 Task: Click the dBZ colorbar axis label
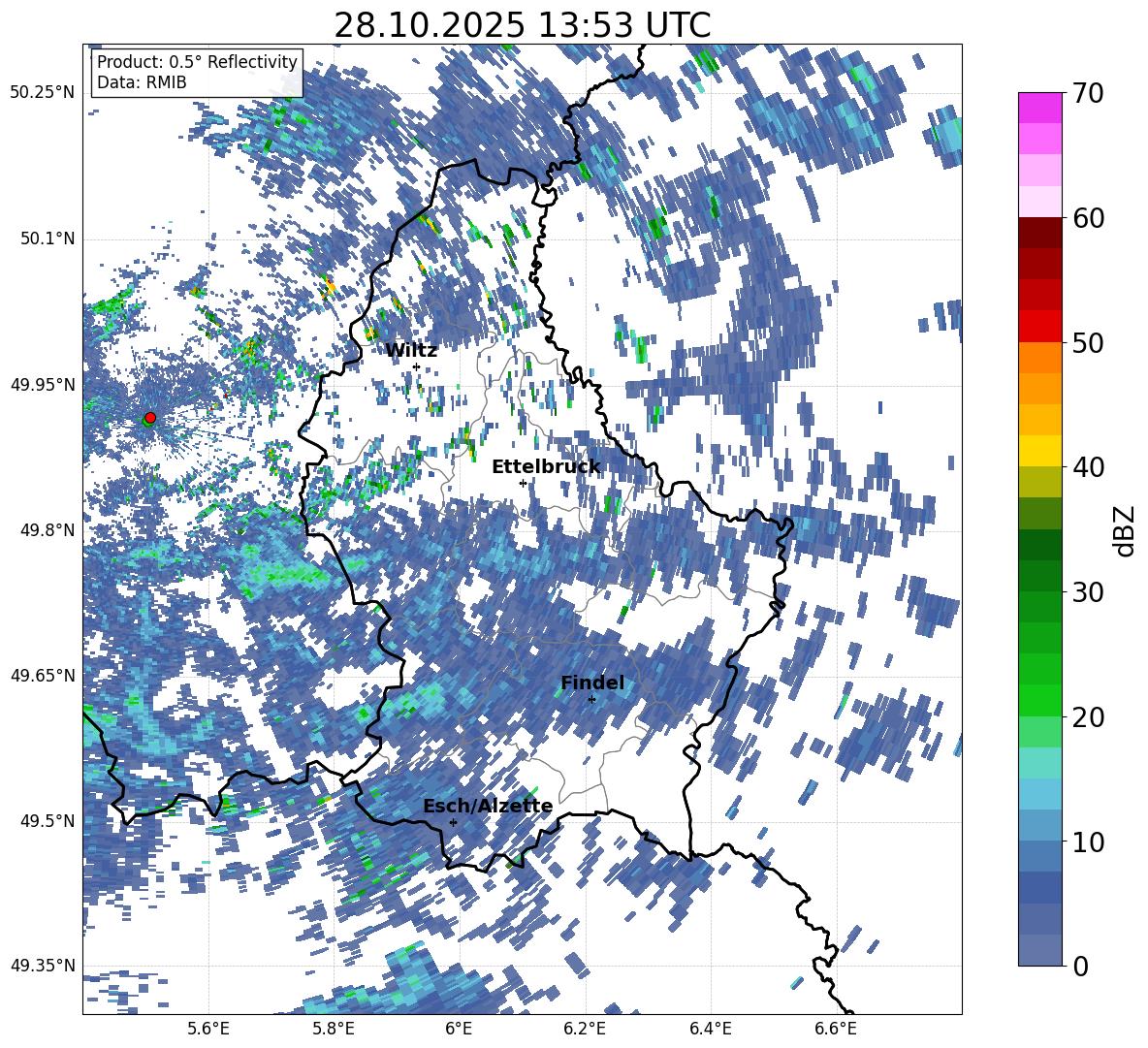1125,530
